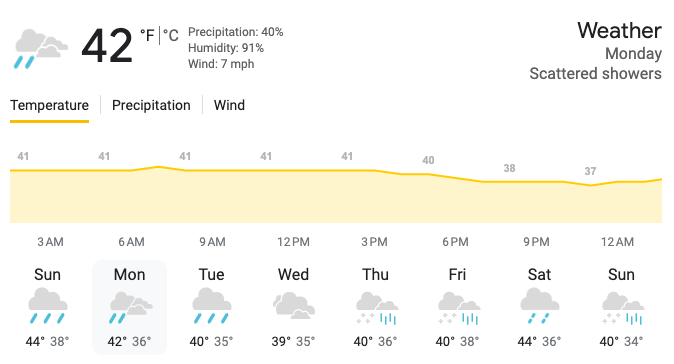Select Saturday's light showers icon

540,306
